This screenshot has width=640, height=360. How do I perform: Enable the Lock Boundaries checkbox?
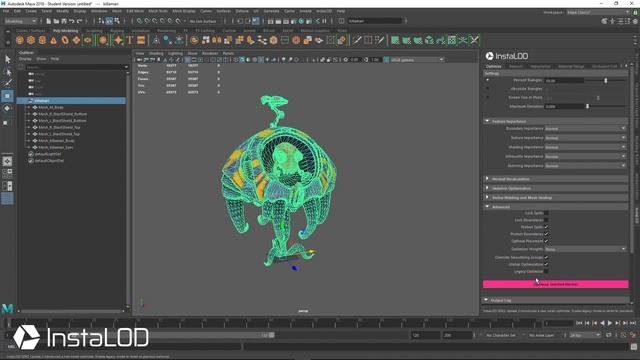tap(546, 220)
